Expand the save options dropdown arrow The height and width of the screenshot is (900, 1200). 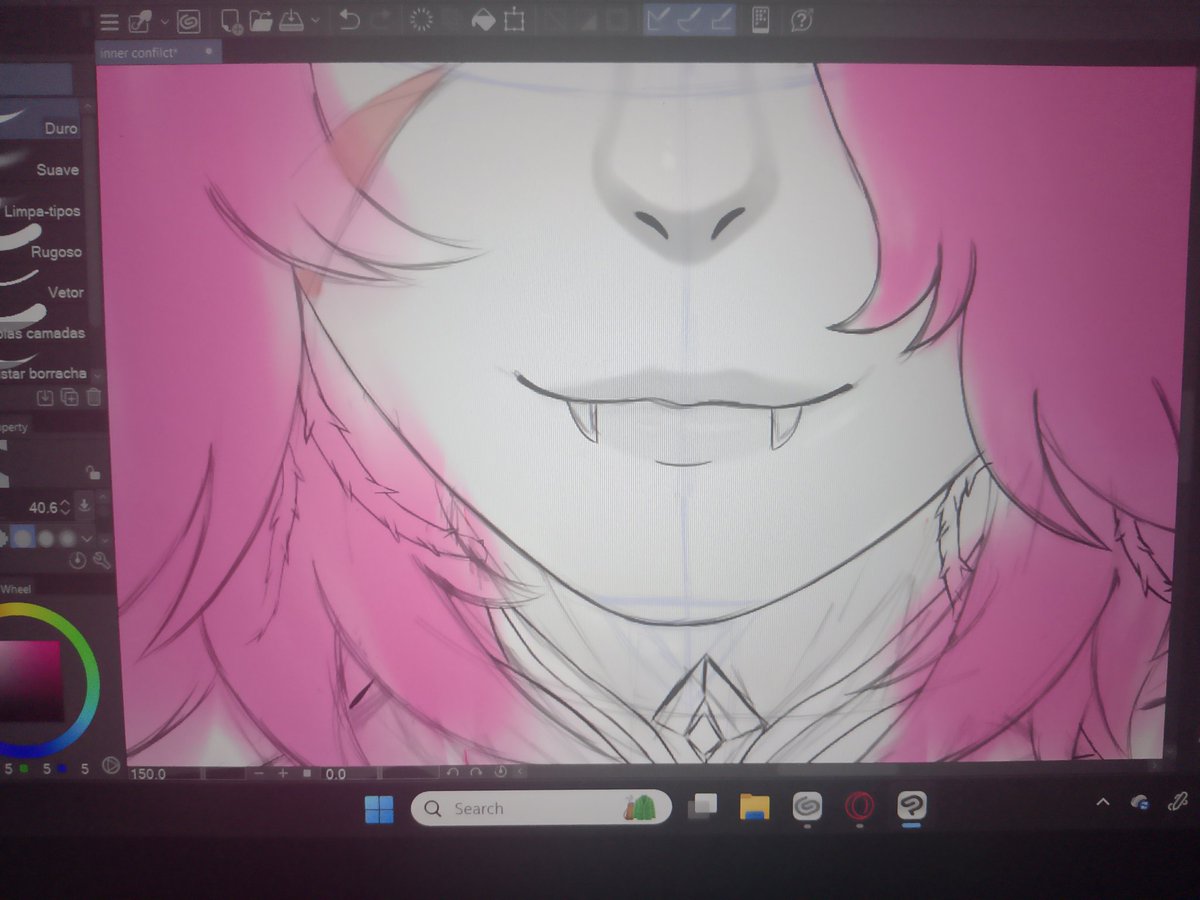click(316, 20)
